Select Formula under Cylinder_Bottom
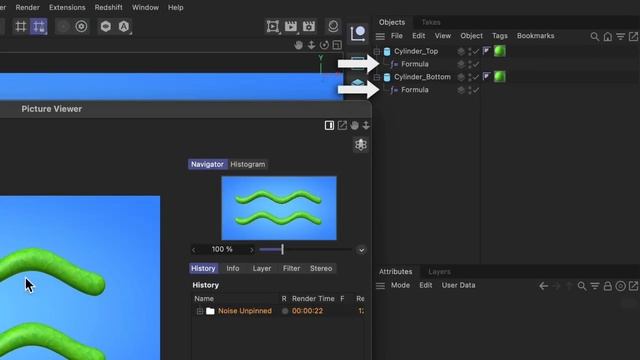The width and height of the screenshot is (640, 360). [415, 90]
